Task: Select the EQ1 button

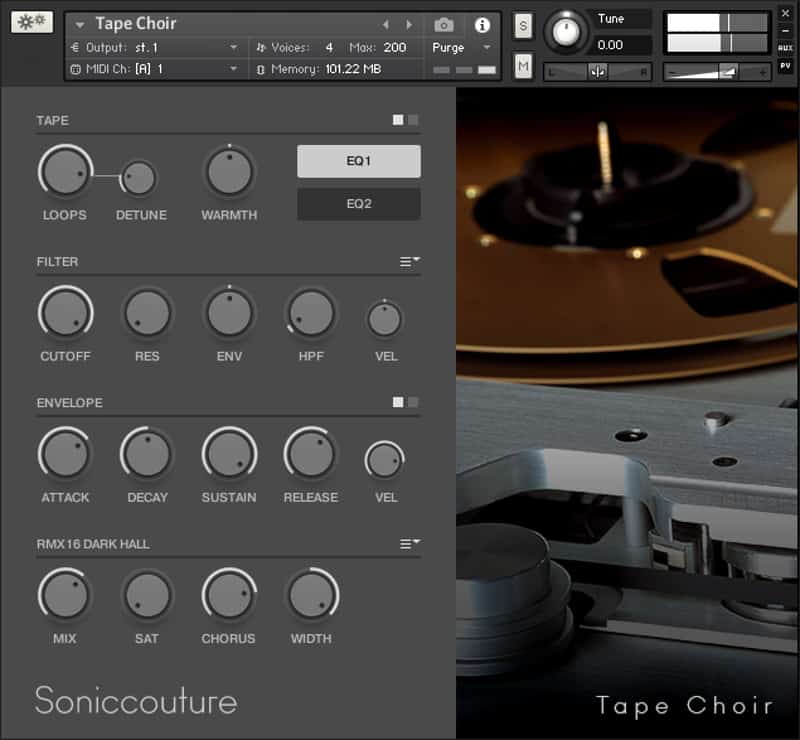Action: [x=358, y=161]
